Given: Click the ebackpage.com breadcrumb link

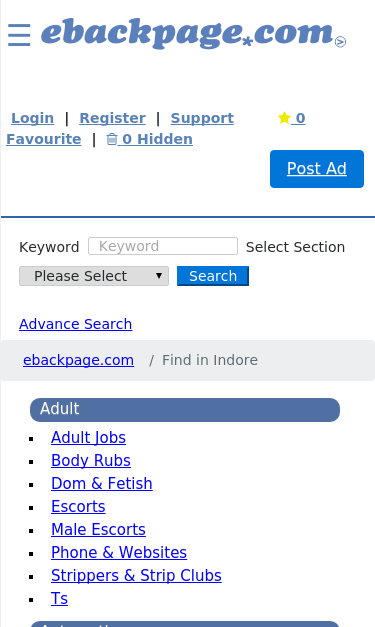Looking at the screenshot, I should click(78, 360).
